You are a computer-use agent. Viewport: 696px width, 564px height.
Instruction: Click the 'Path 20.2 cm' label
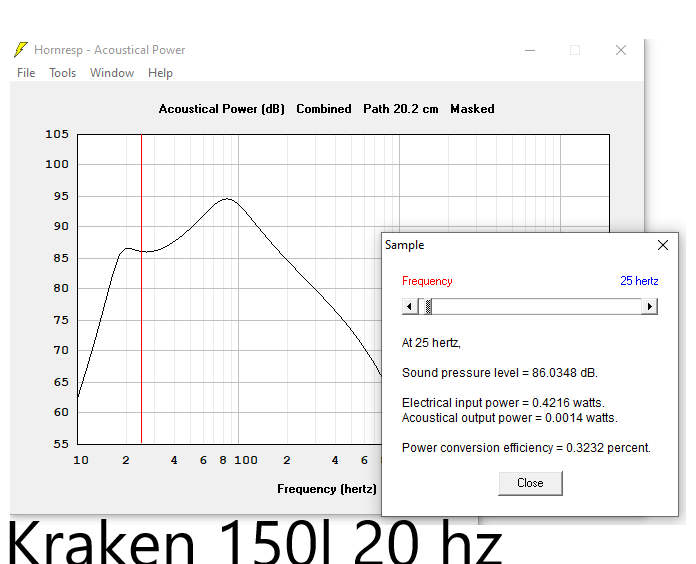click(x=400, y=109)
